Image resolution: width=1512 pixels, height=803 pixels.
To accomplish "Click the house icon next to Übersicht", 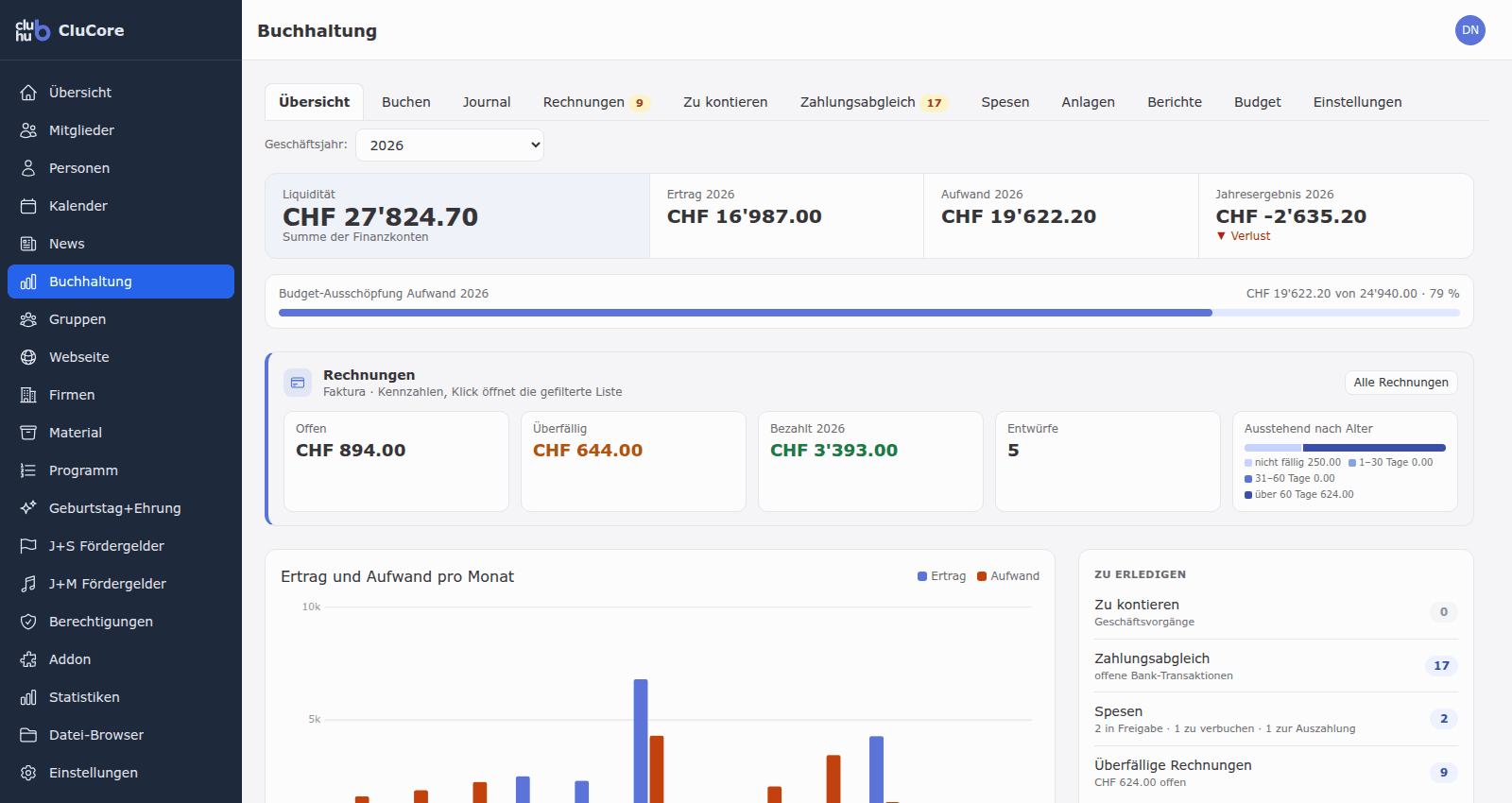I will tap(28, 93).
